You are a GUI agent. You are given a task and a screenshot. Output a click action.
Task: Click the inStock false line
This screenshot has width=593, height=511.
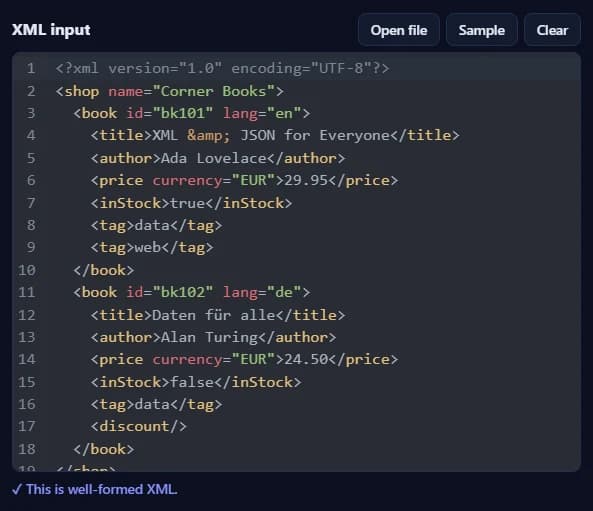(196, 382)
